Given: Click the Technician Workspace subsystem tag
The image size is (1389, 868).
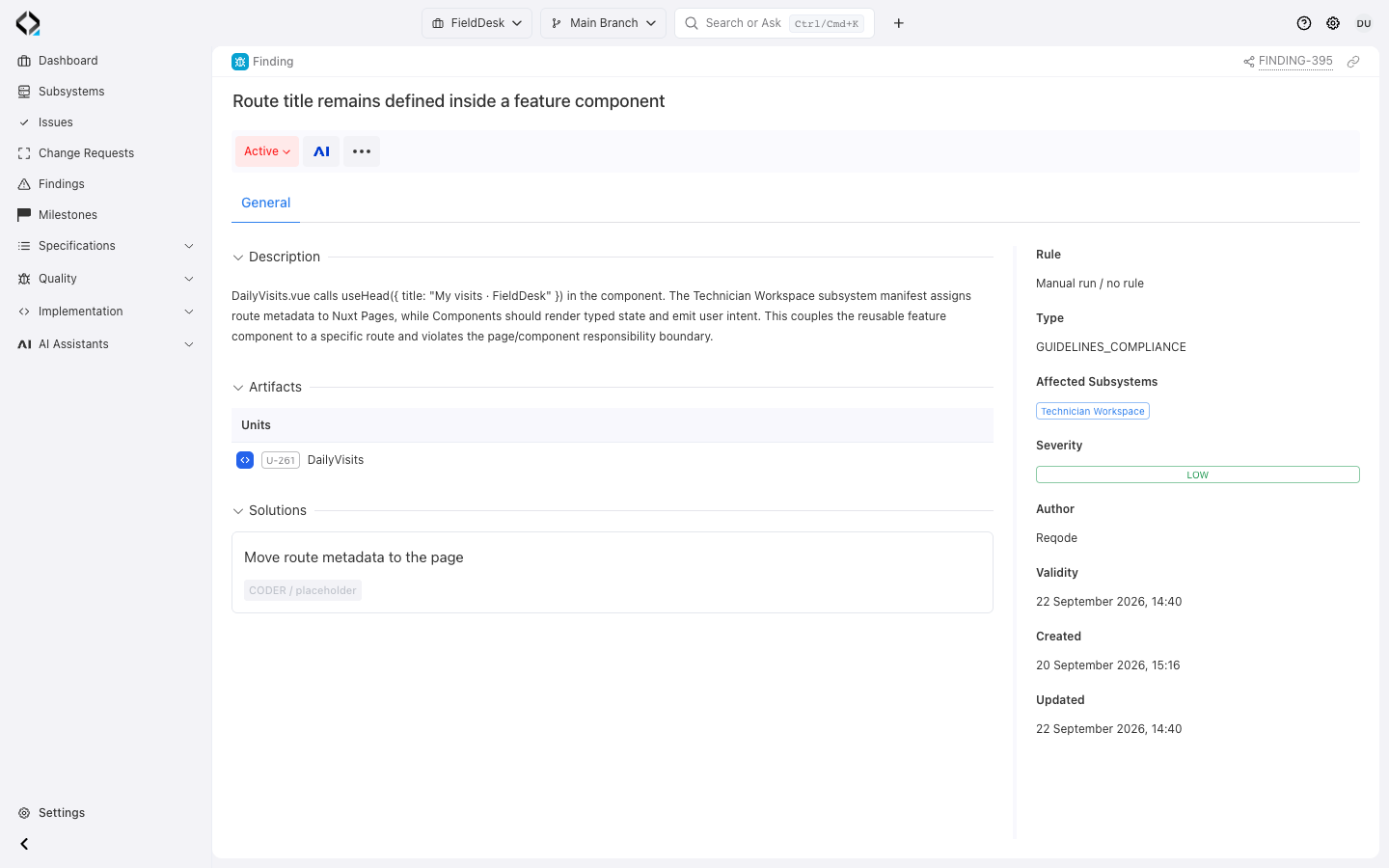Looking at the screenshot, I should 1093,411.
